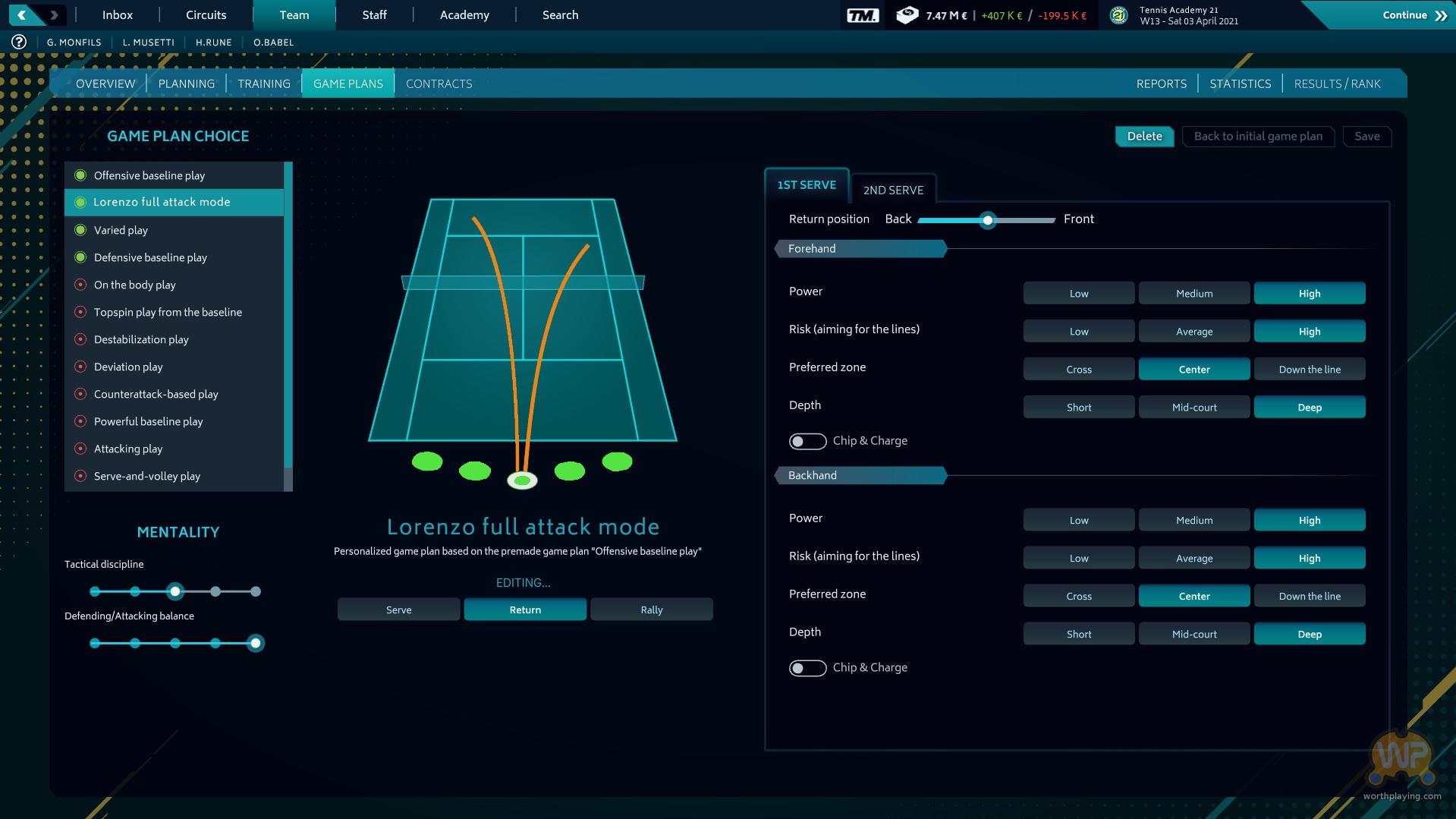
Task: Select the far-left green return position marker
Action: [x=427, y=461]
